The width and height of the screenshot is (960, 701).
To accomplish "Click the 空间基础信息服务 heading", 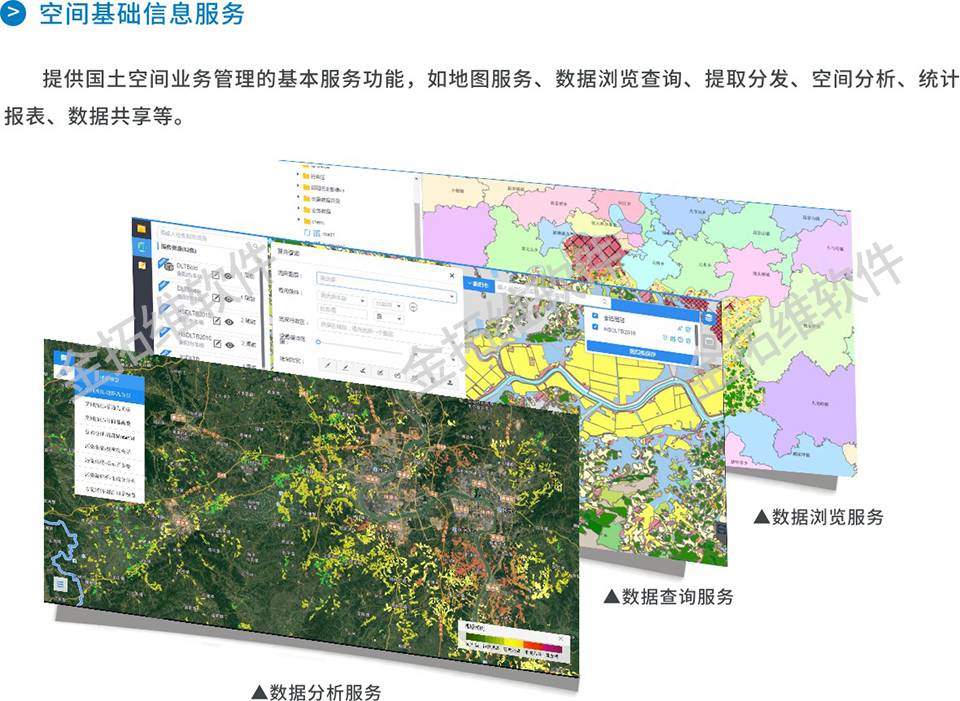I will click(x=142, y=15).
